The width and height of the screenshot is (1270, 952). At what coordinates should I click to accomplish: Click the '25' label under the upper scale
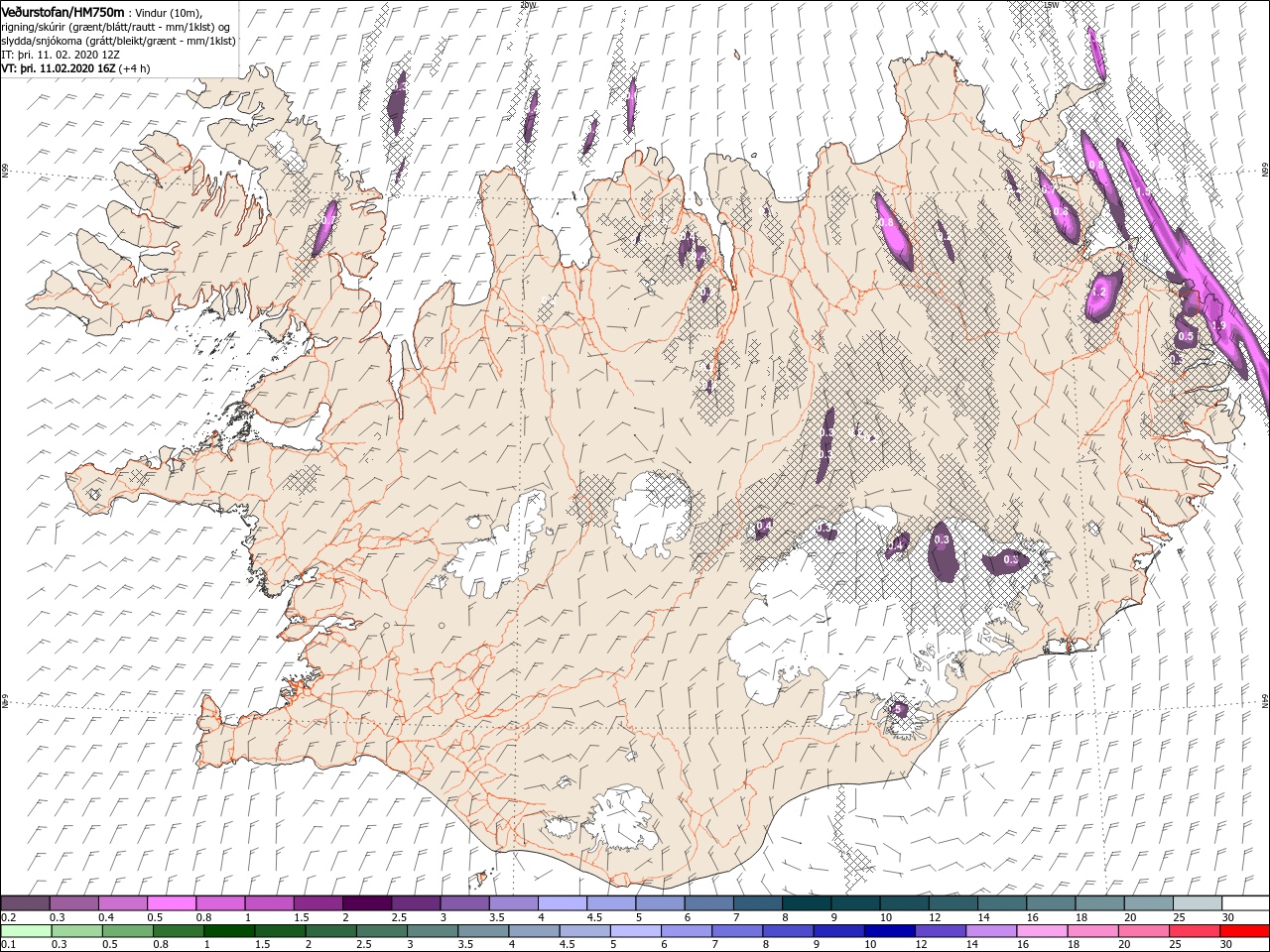pyautogui.click(x=1180, y=917)
